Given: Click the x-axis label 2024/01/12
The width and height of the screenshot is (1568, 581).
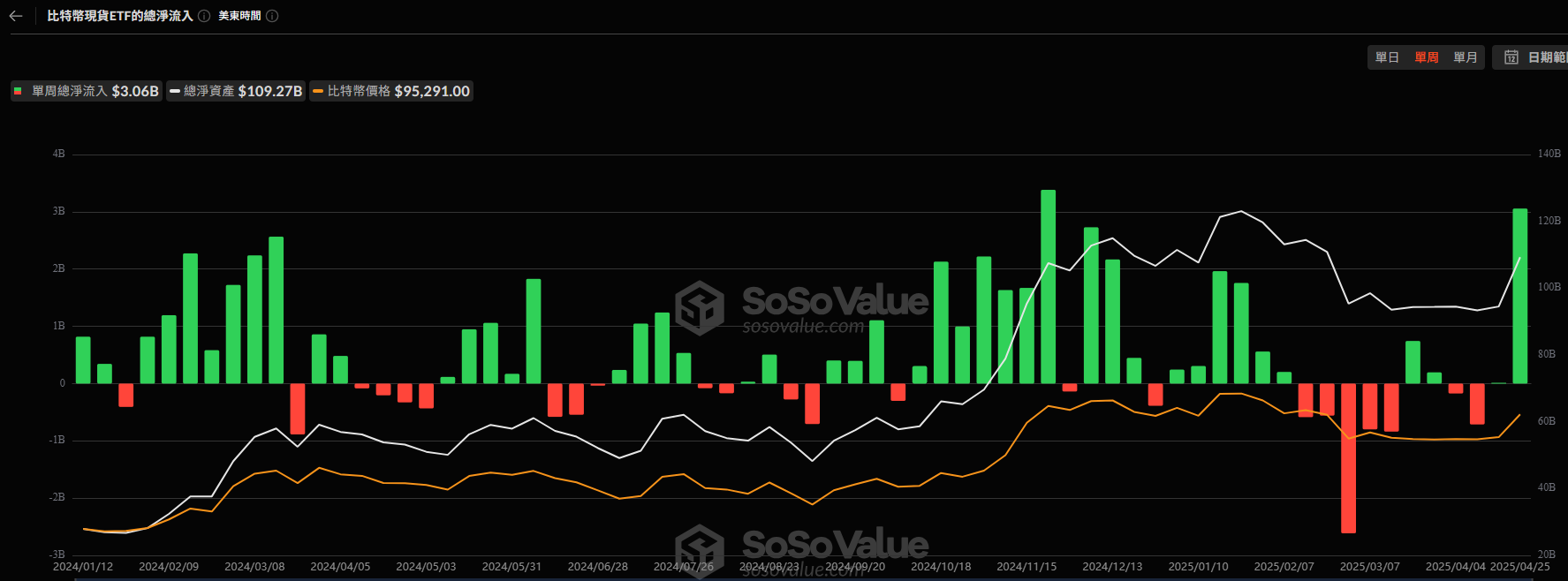Looking at the screenshot, I should (83, 567).
